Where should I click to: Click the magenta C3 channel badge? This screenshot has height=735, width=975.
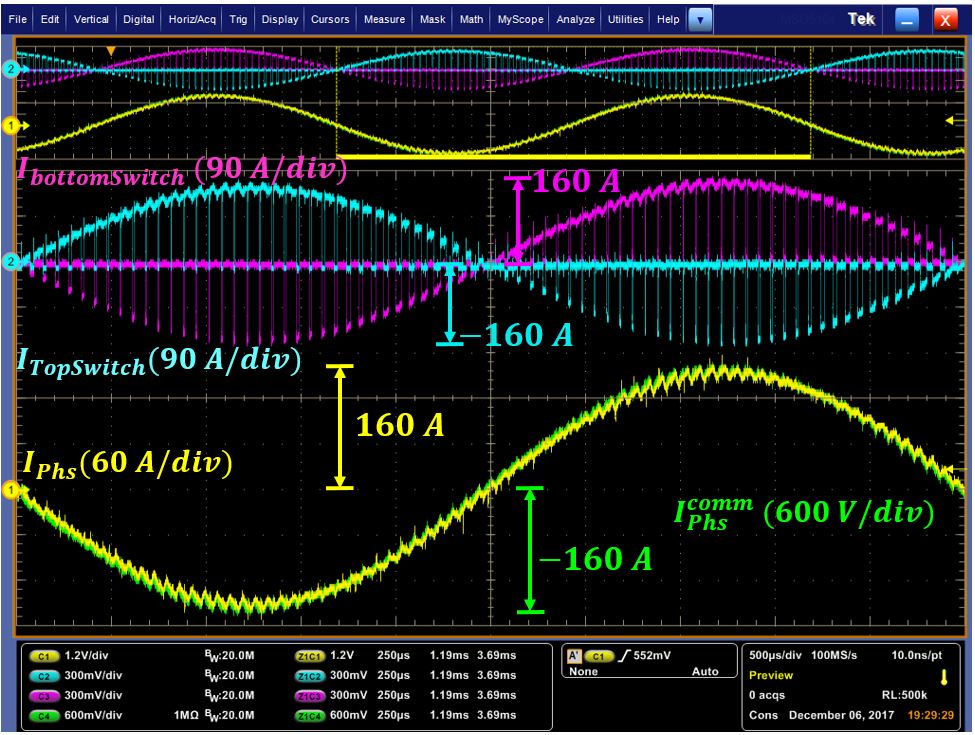tap(45, 695)
